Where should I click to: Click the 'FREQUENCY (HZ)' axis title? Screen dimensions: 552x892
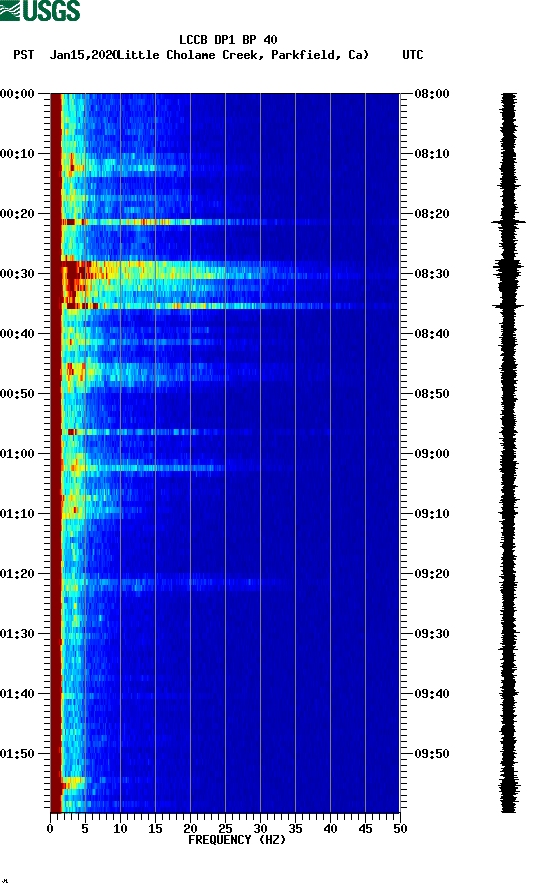(x=237, y=840)
